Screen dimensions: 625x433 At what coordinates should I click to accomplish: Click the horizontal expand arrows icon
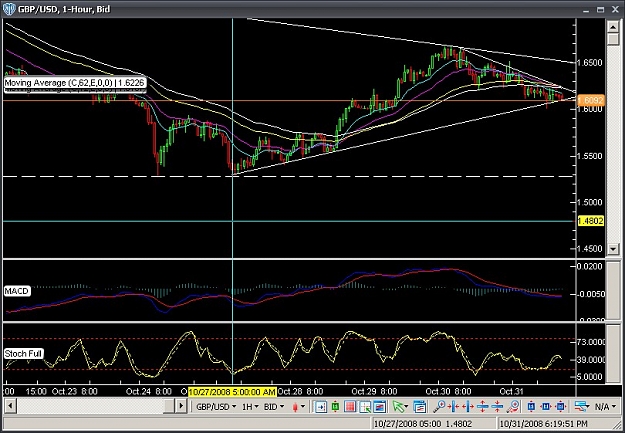pyautogui.click(x=468, y=407)
